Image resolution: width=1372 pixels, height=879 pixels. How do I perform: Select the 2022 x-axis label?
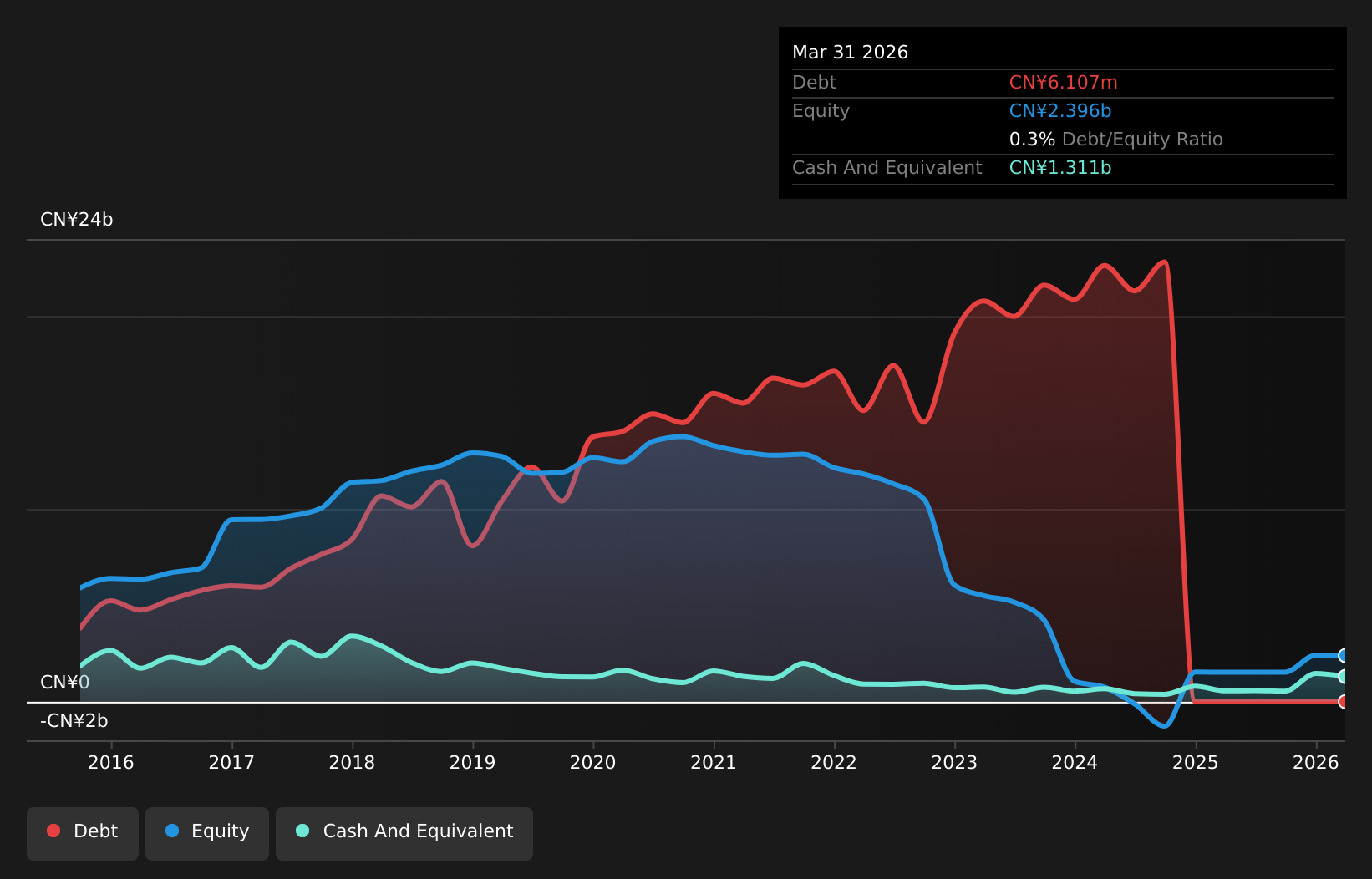[x=834, y=763]
